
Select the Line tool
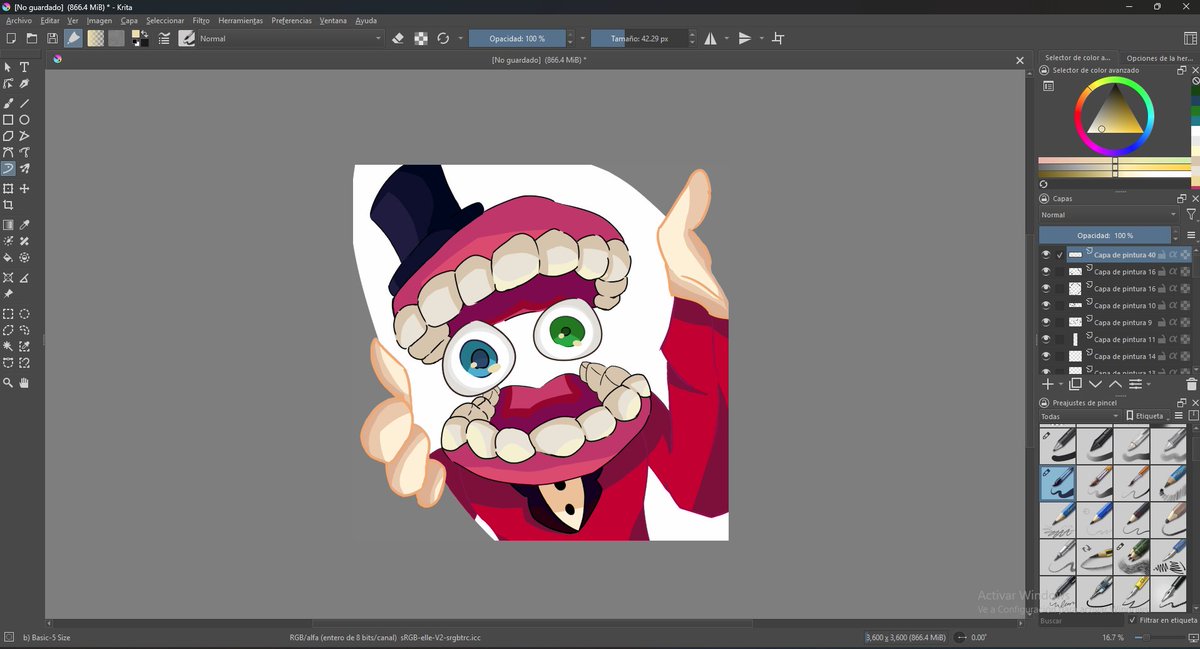[x=25, y=103]
